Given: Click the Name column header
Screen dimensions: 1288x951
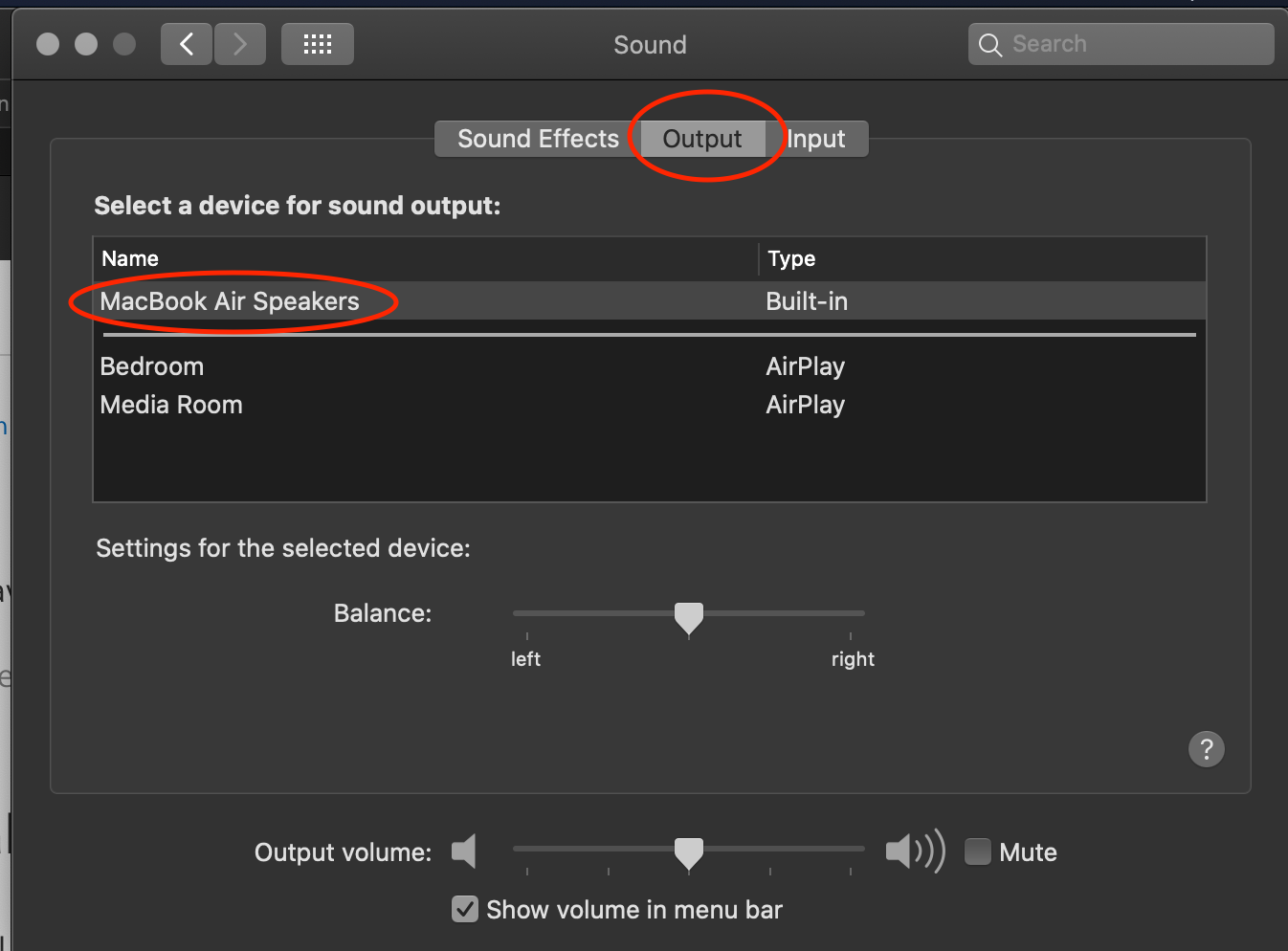Looking at the screenshot, I should click(130, 258).
